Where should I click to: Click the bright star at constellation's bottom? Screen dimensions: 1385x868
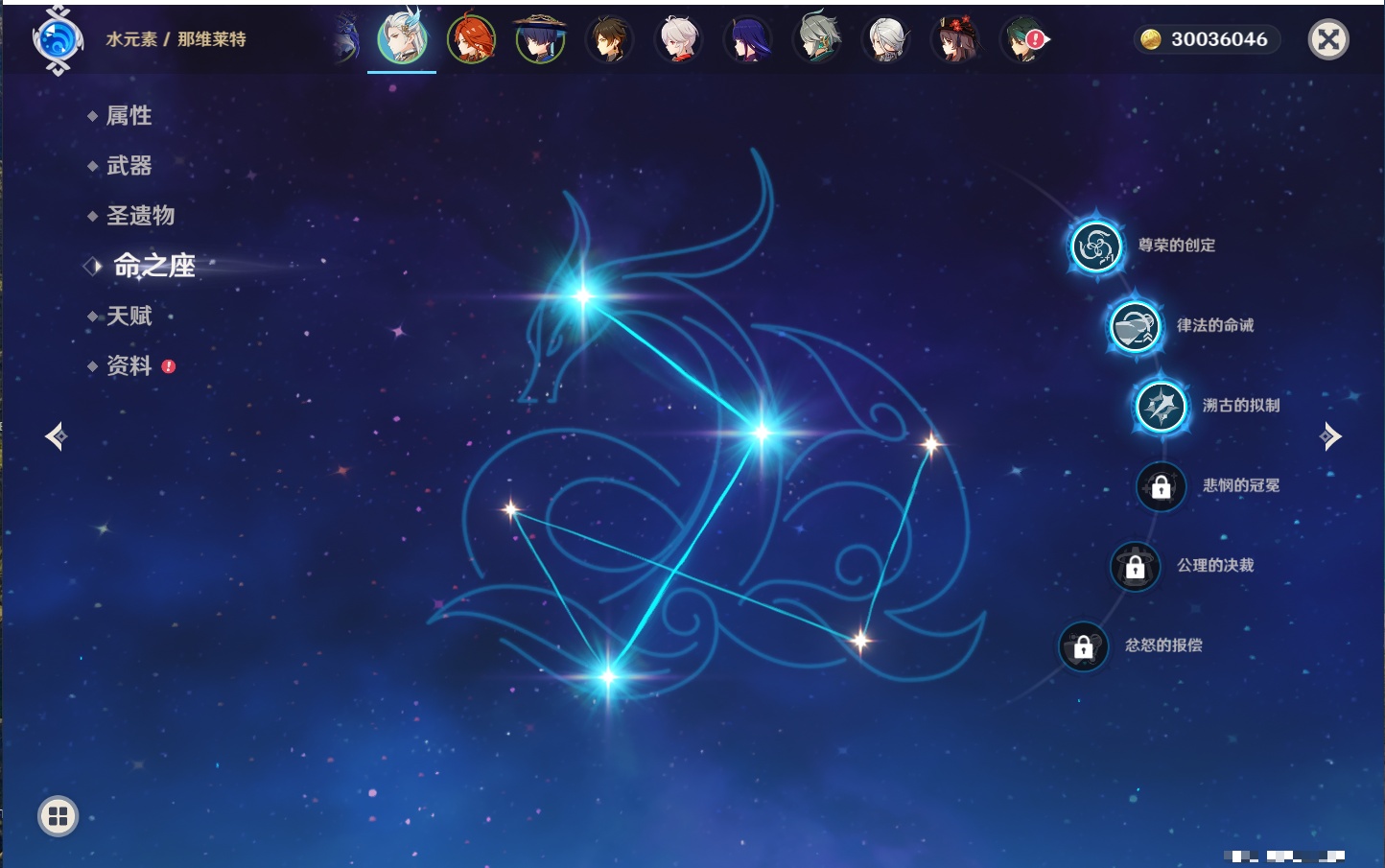coord(608,677)
